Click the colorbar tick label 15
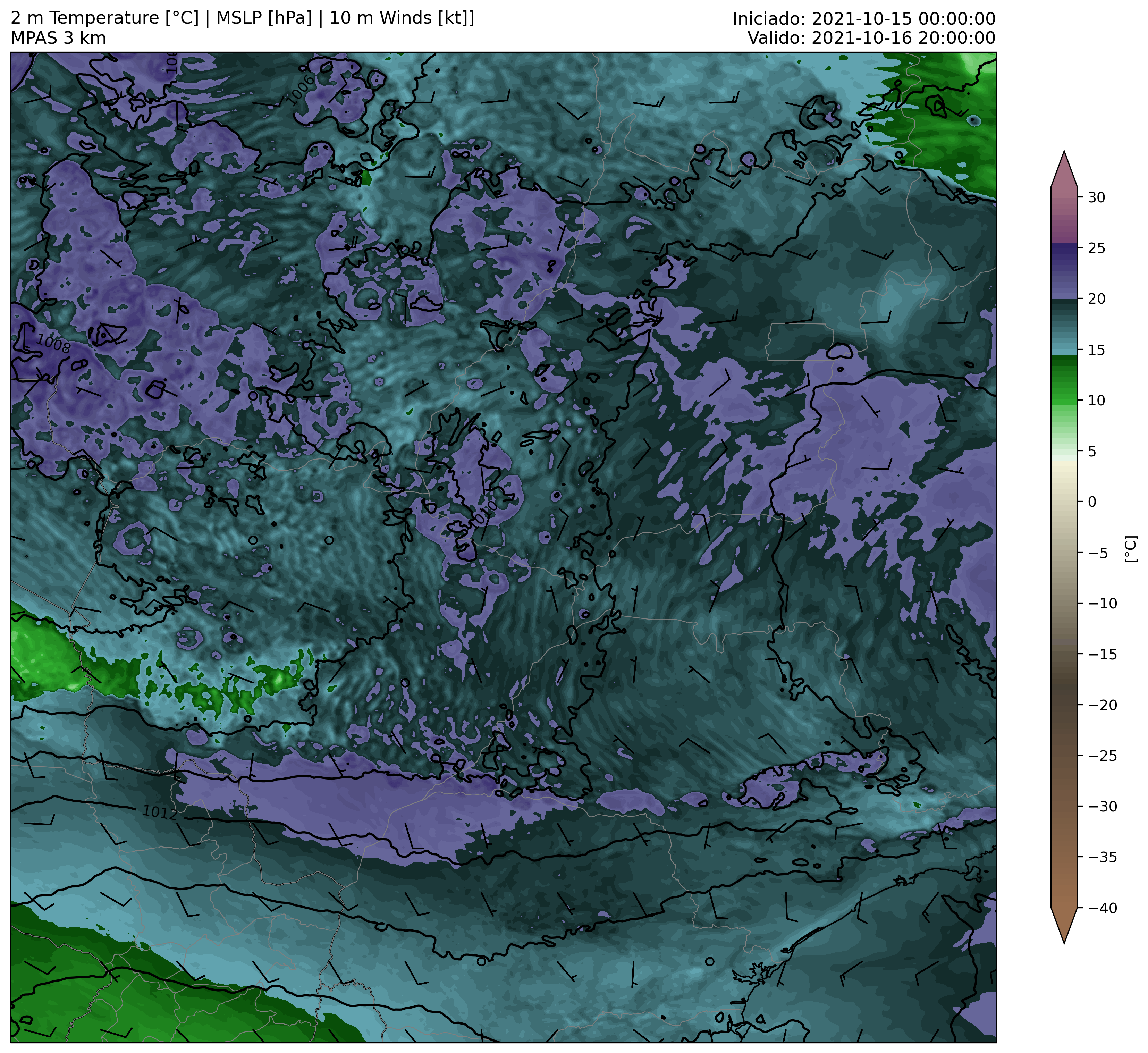1148x1053 pixels. coord(1096,350)
